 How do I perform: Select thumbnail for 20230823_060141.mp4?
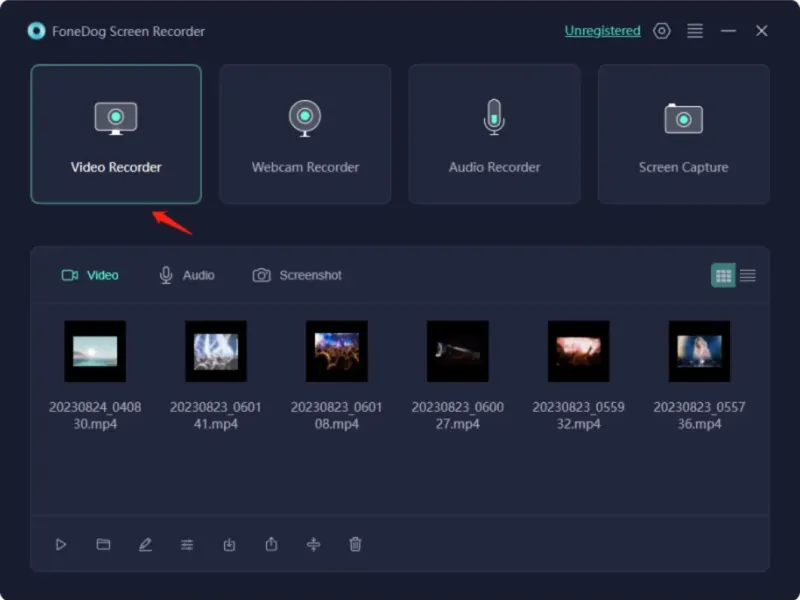tap(216, 351)
